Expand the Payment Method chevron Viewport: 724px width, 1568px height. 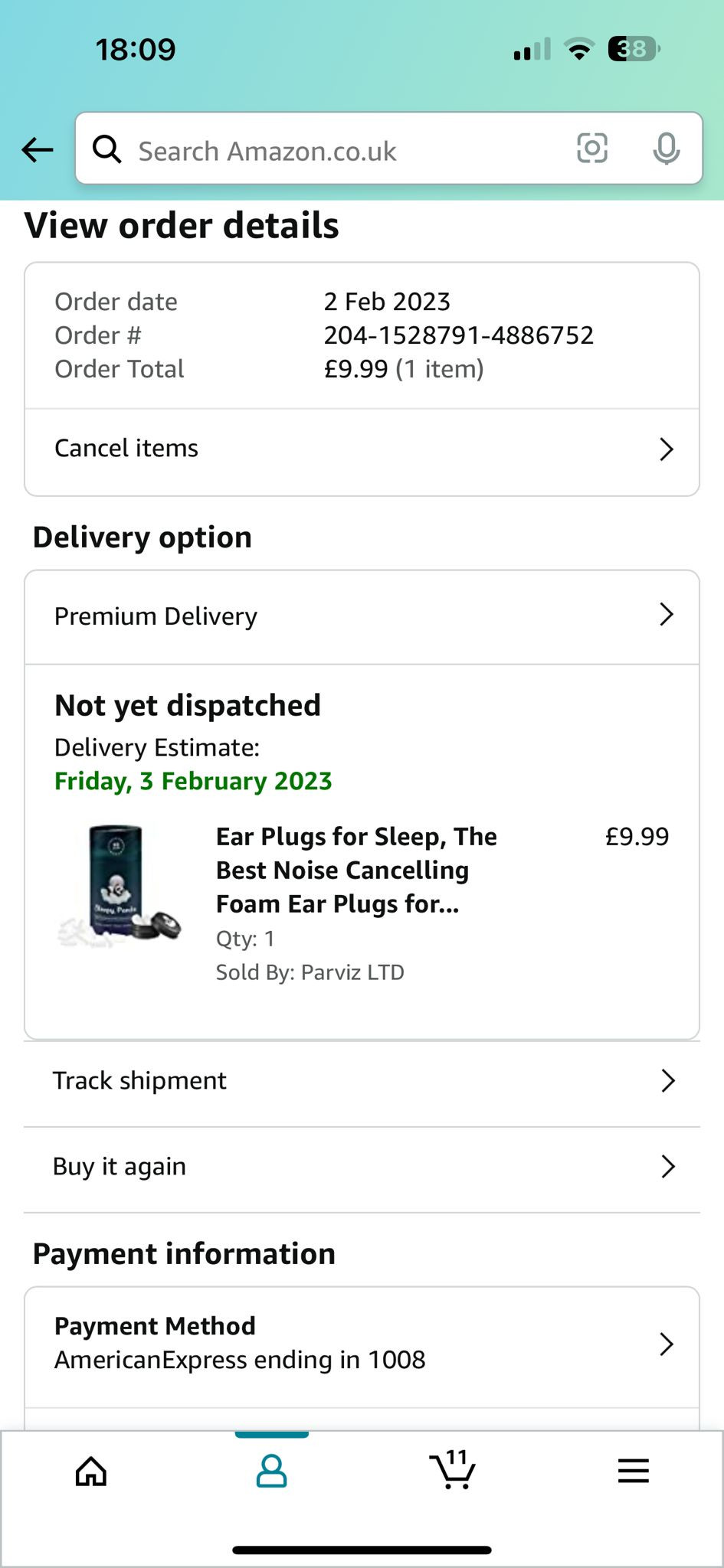(667, 1344)
